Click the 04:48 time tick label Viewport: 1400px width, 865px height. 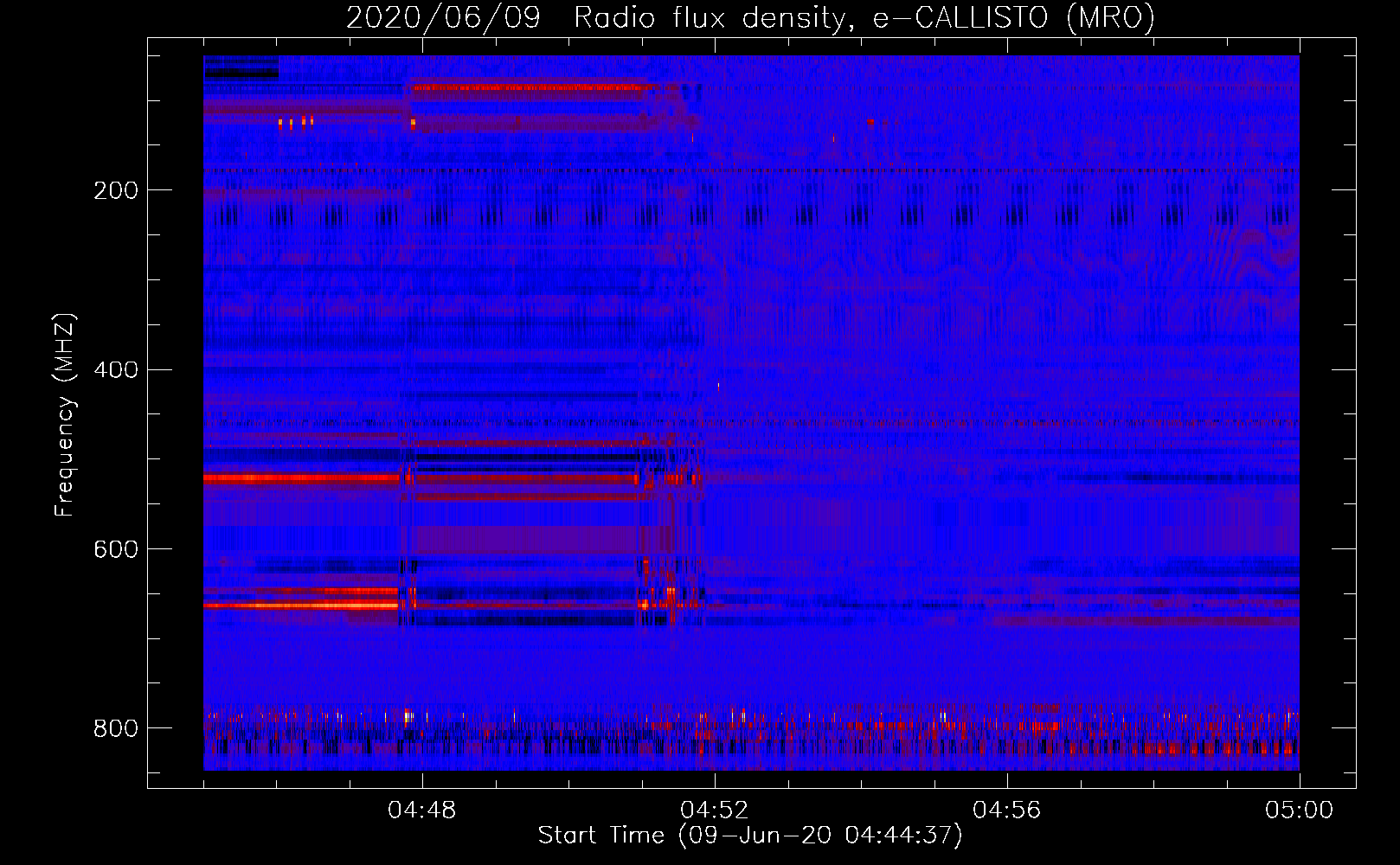(422, 811)
